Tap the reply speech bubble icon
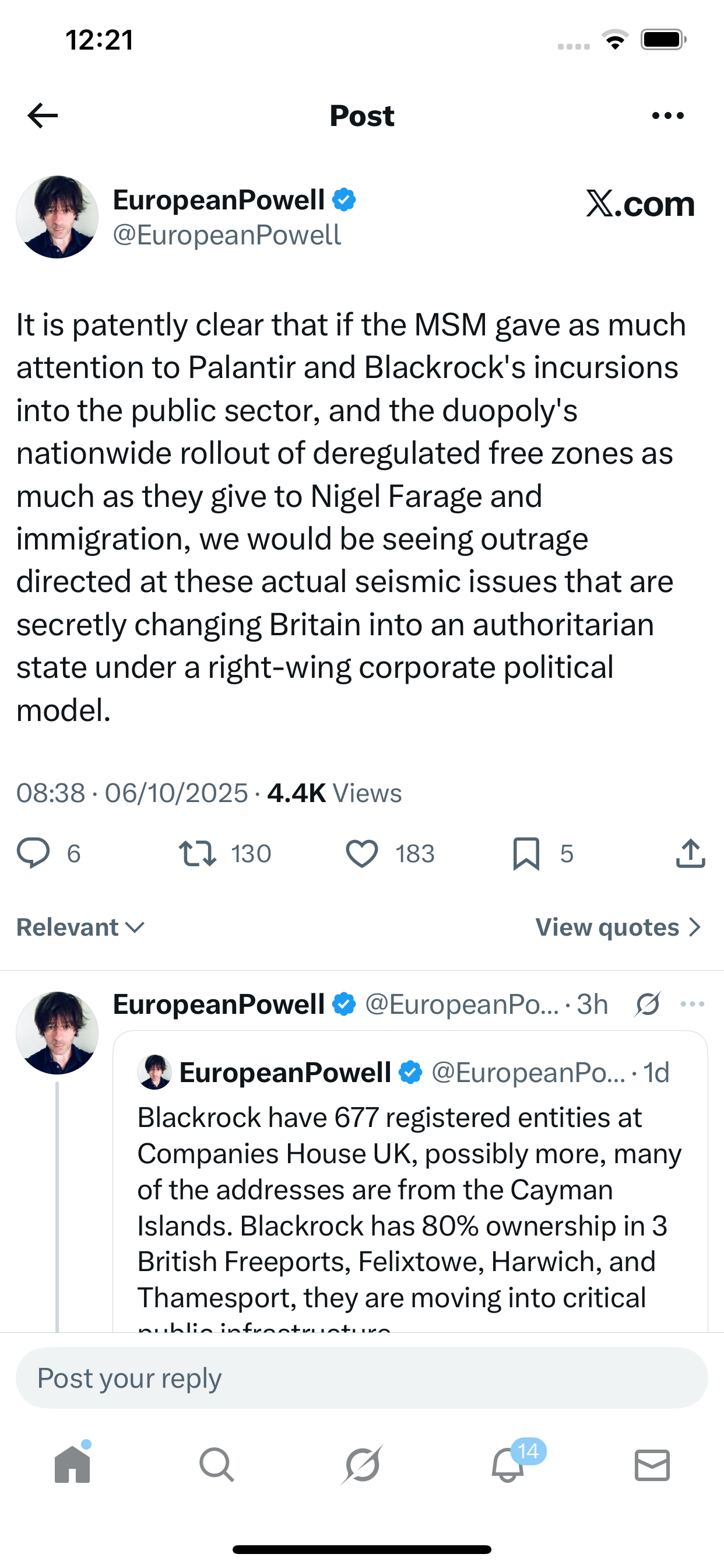The image size is (724, 1568). click(x=33, y=853)
